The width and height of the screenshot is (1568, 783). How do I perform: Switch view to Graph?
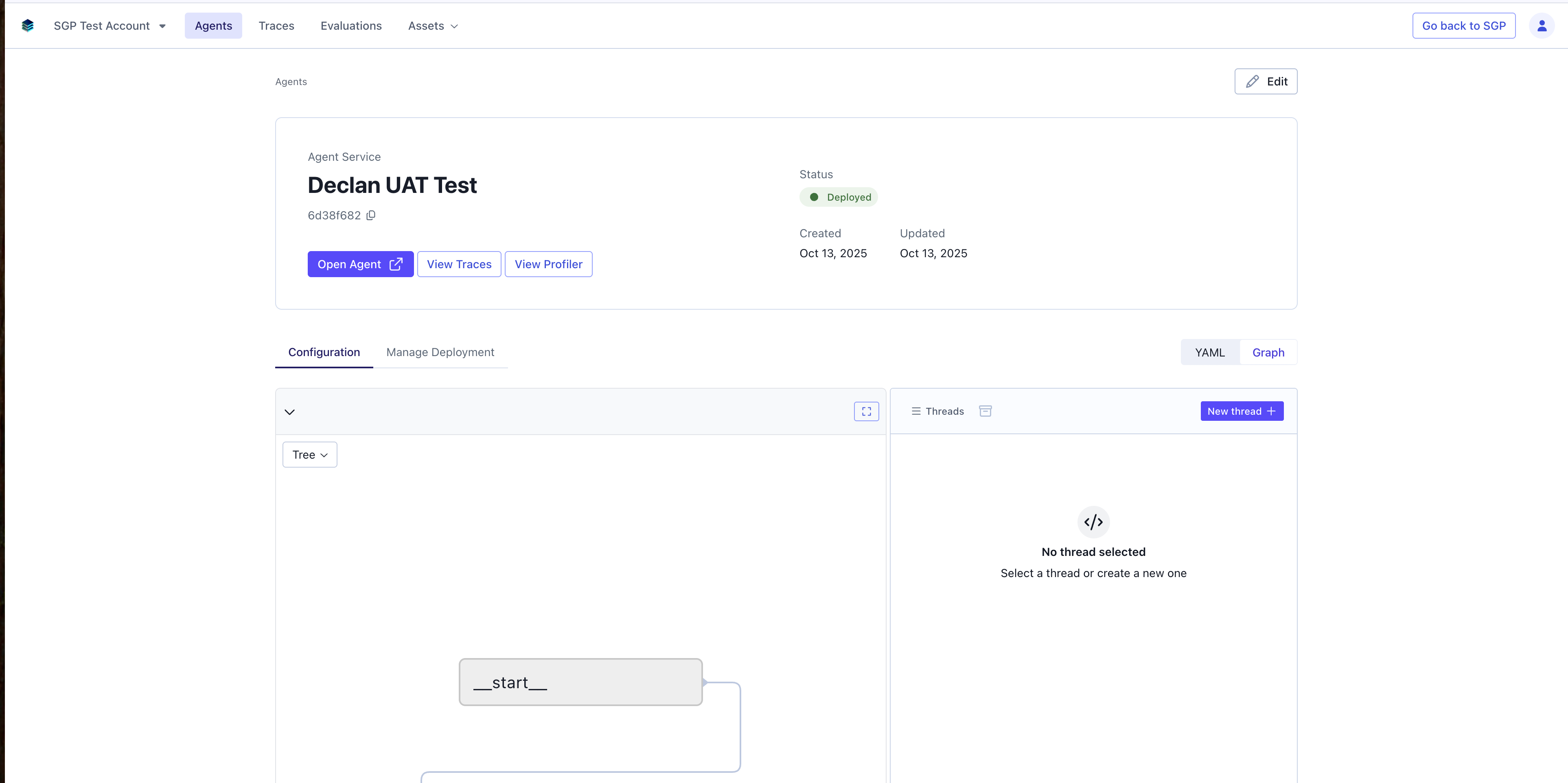click(1268, 353)
